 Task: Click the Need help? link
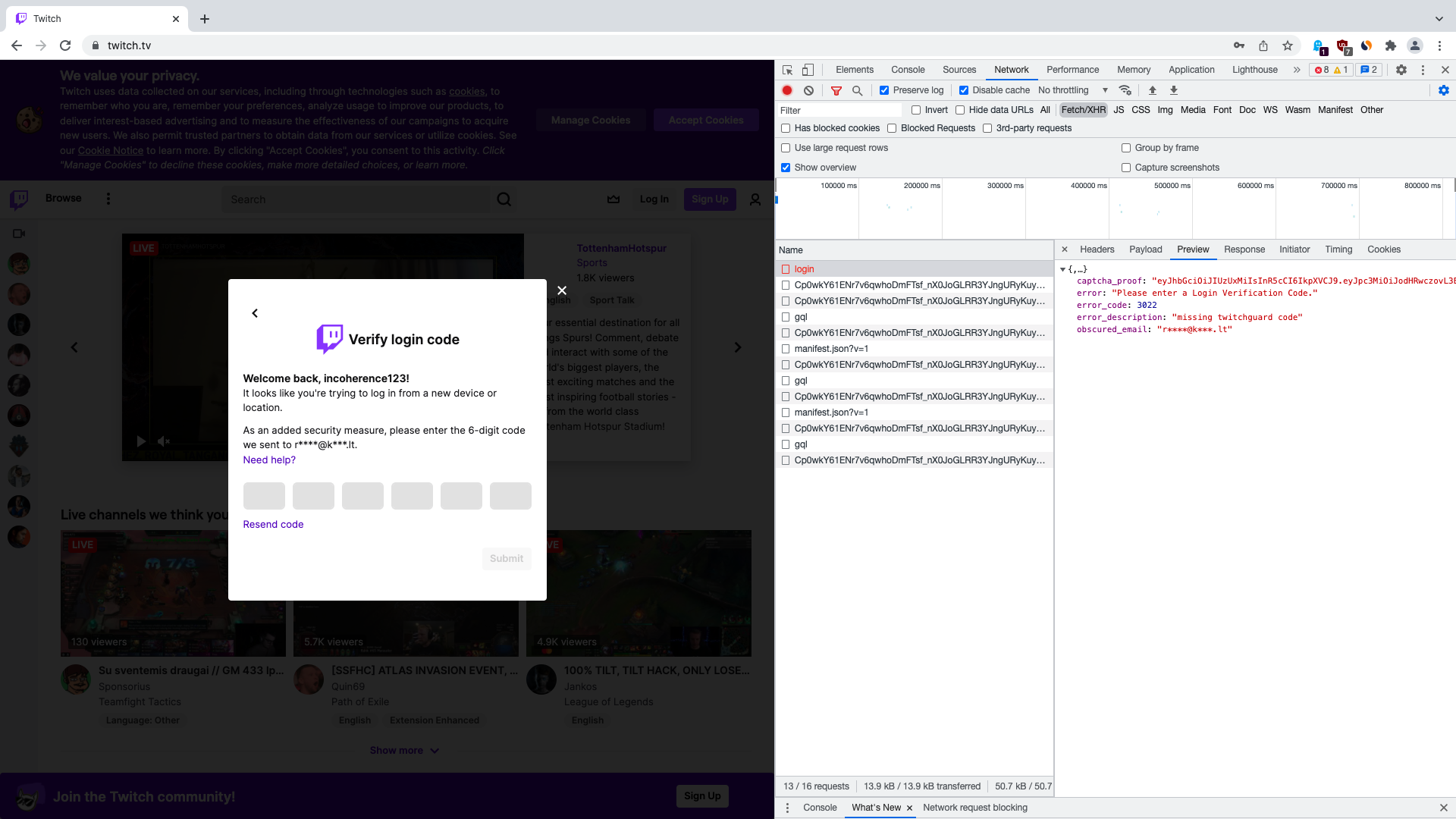click(269, 460)
